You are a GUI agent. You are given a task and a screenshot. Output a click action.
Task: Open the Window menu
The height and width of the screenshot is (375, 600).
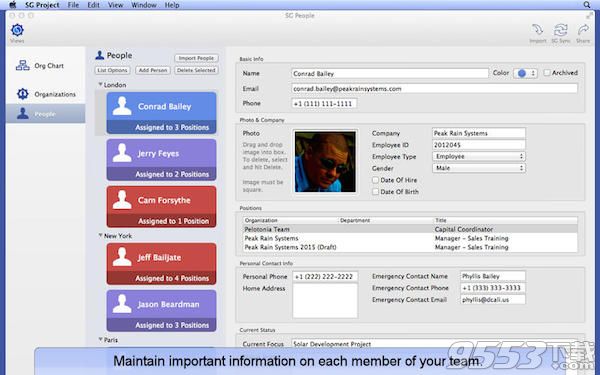143,5
